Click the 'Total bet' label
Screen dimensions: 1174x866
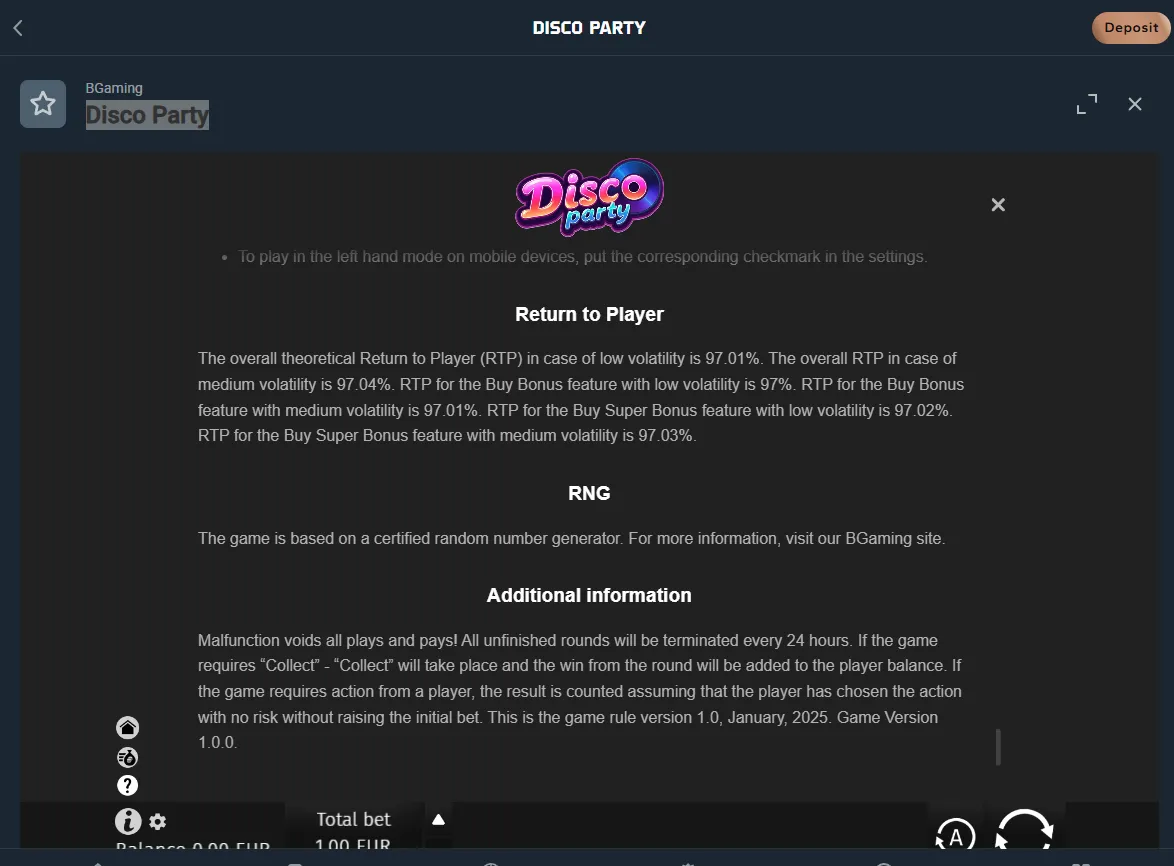pos(353,820)
